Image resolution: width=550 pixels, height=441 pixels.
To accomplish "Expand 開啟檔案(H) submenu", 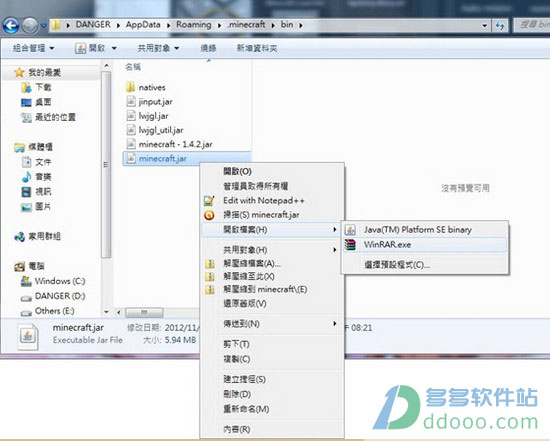I will pyautogui.click(x=272, y=229).
